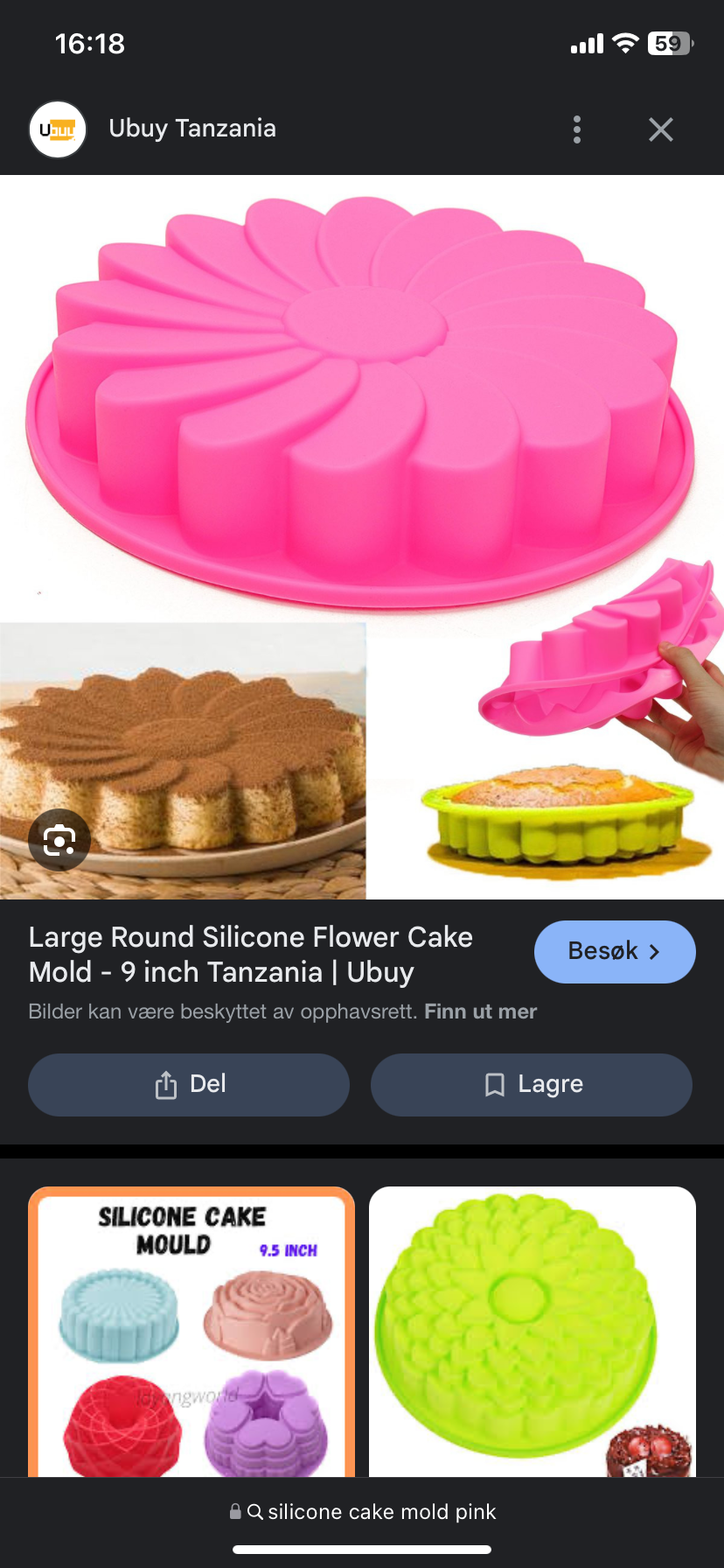Tap the Wi-Fi status icon
The image size is (724, 1568).
click(625, 43)
